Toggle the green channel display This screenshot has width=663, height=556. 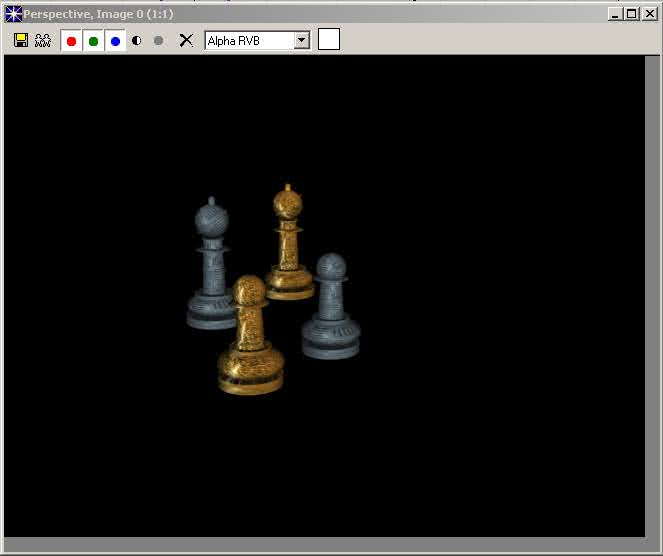coord(93,41)
